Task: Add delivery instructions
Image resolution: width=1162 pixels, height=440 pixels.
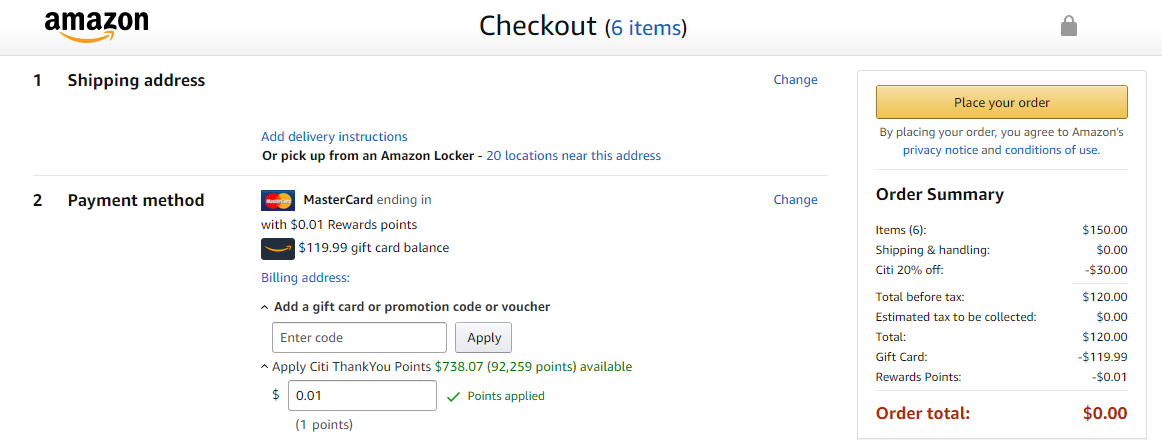Action: pyautogui.click(x=334, y=137)
